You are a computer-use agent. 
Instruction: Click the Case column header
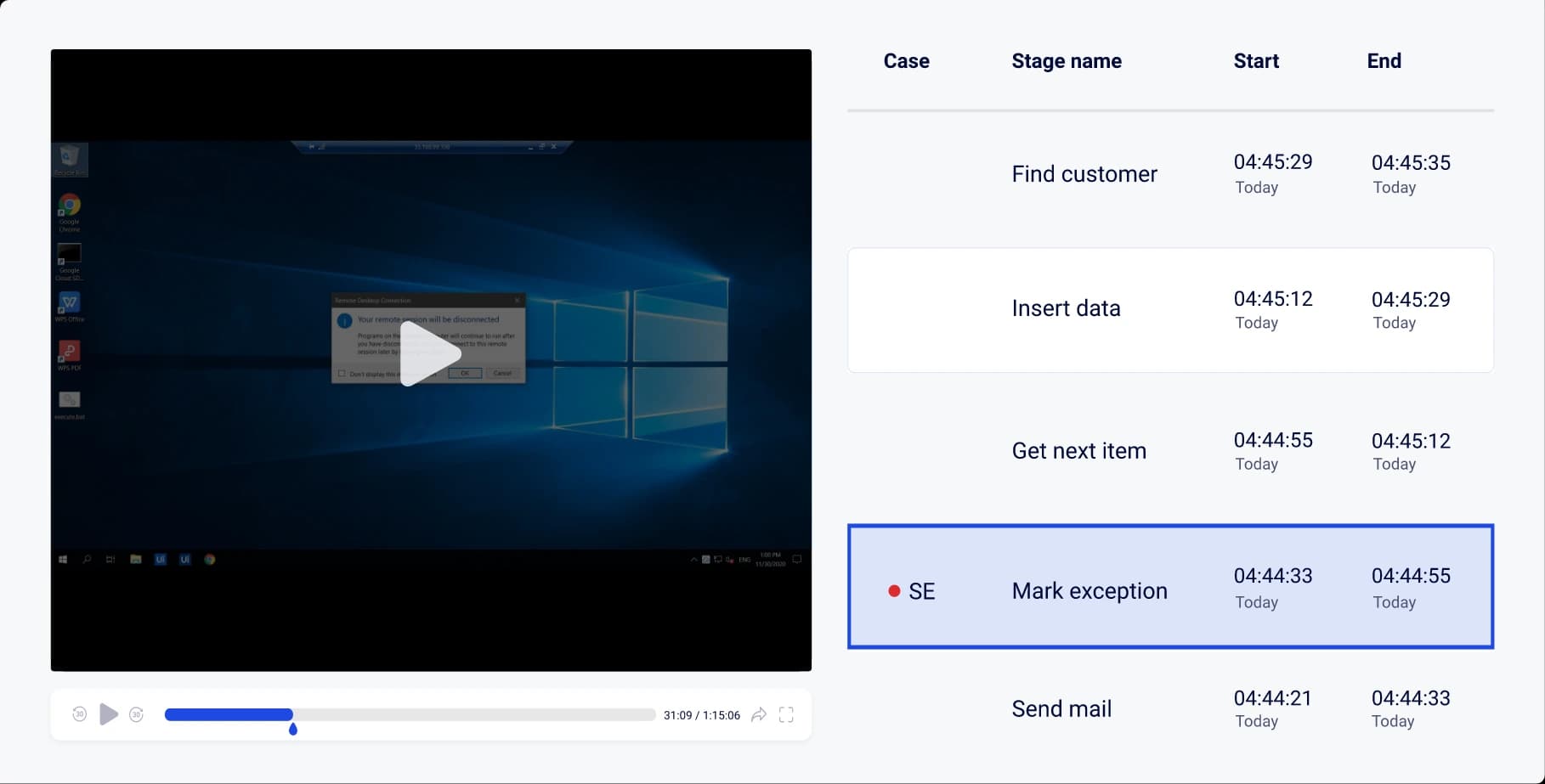pos(906,61)
